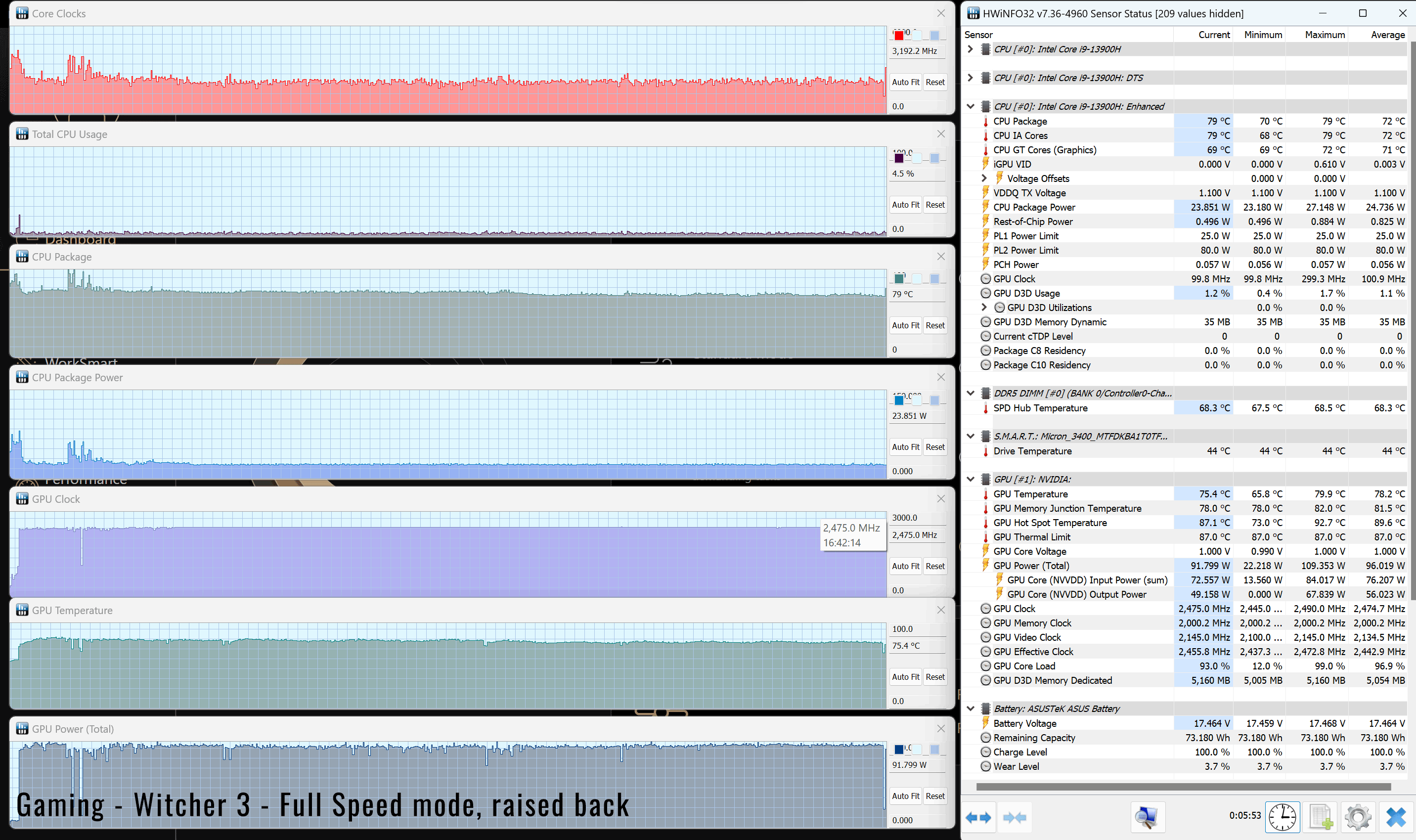Start logging with the sheet plus icon
1416x840 pixels.
(1321, 817)
